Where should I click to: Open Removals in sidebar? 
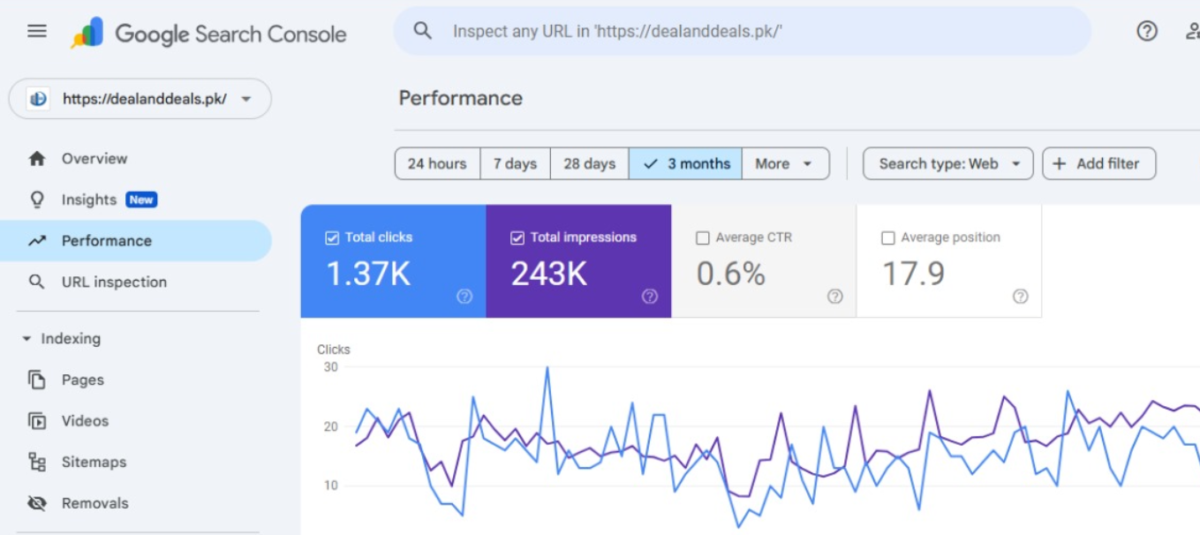pos(135,503)
